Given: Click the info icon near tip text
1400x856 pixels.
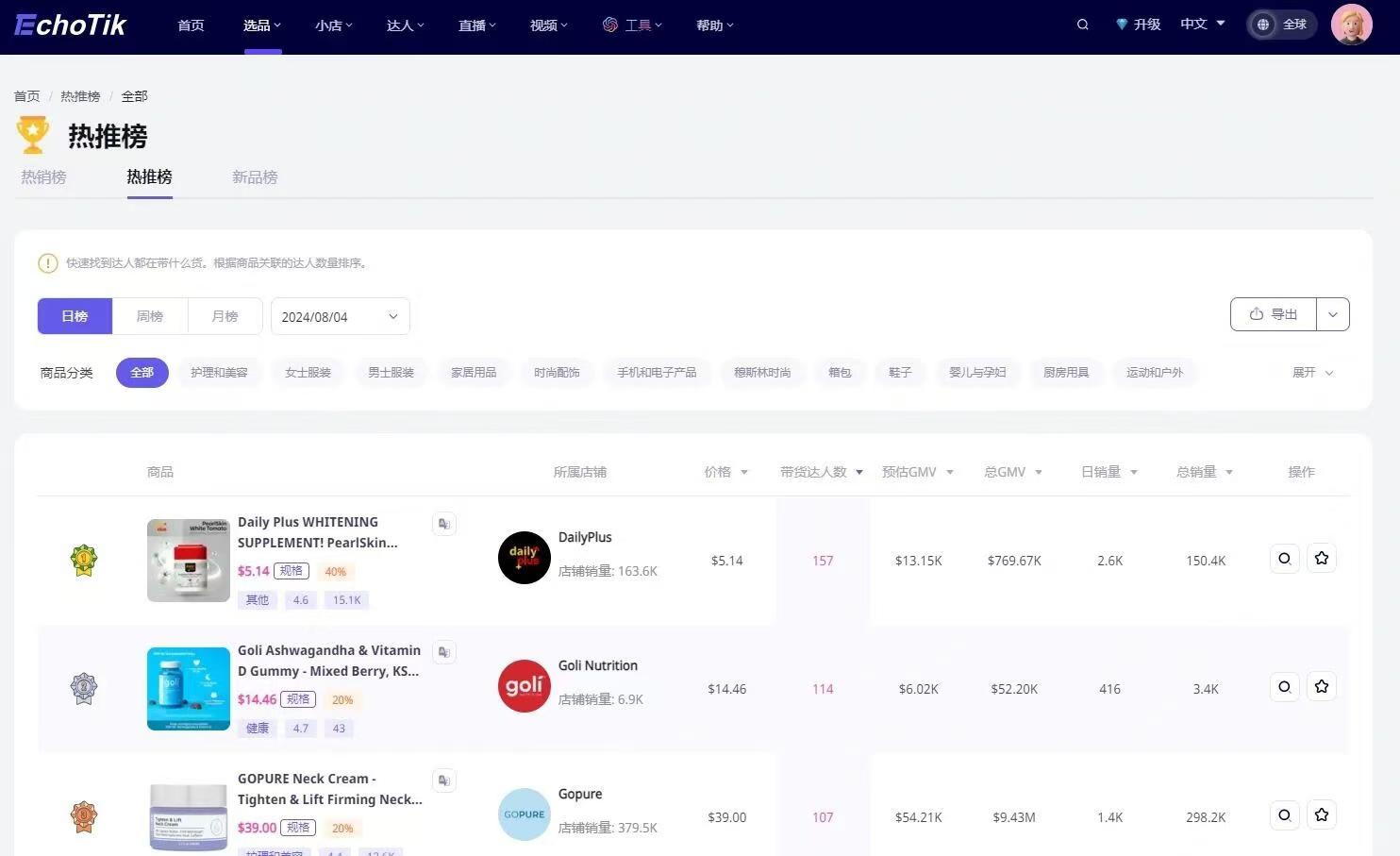Looking at the screenshot, I should [x=48, y=263].
